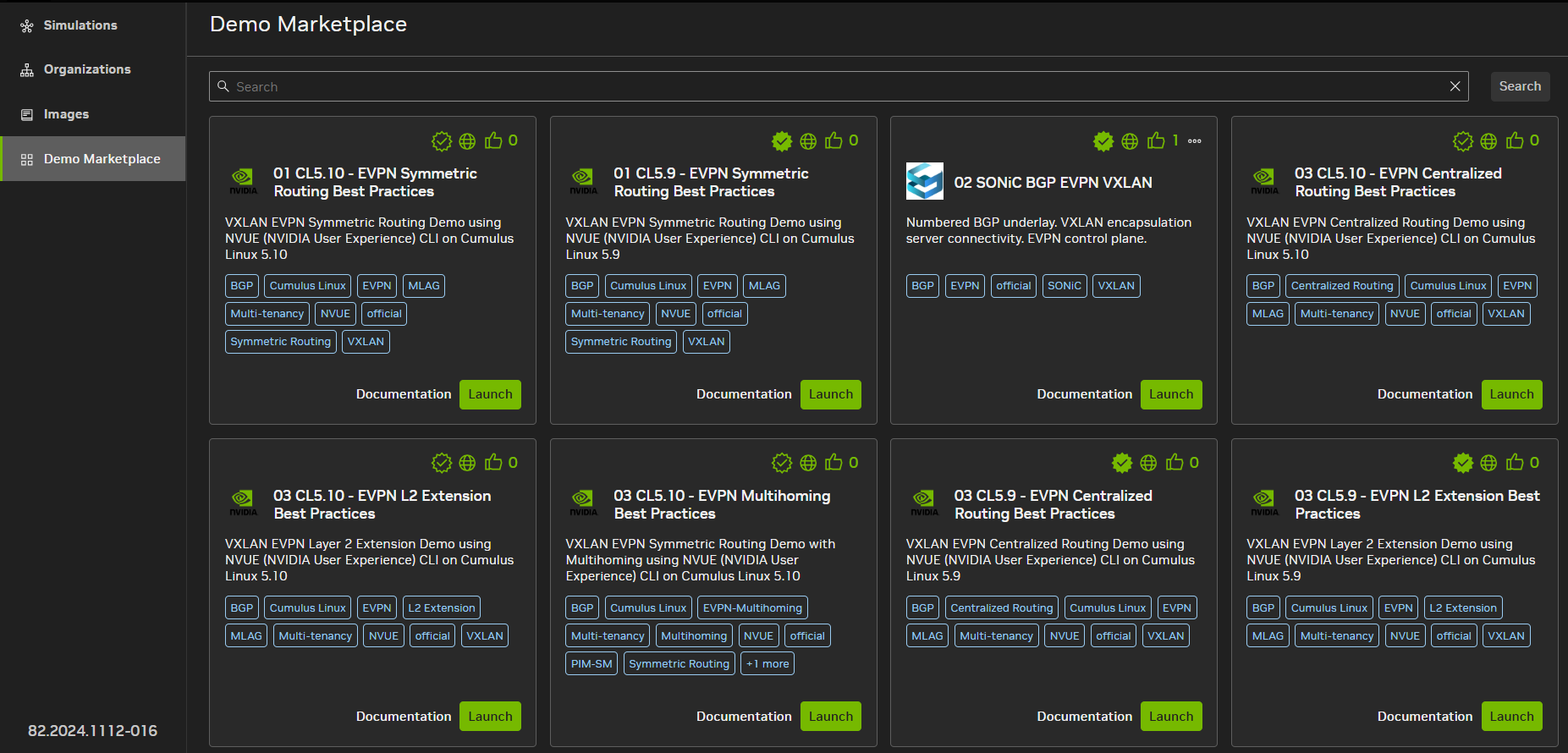Screen dimensions: 1568x753
Task: Open Images section in the sidebar
Action: coord(66,114)
